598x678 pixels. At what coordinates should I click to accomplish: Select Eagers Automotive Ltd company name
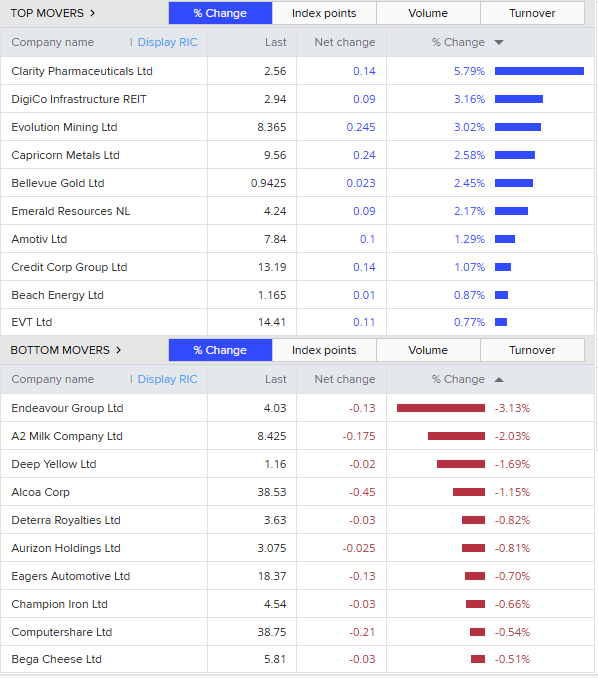(71, 576)
